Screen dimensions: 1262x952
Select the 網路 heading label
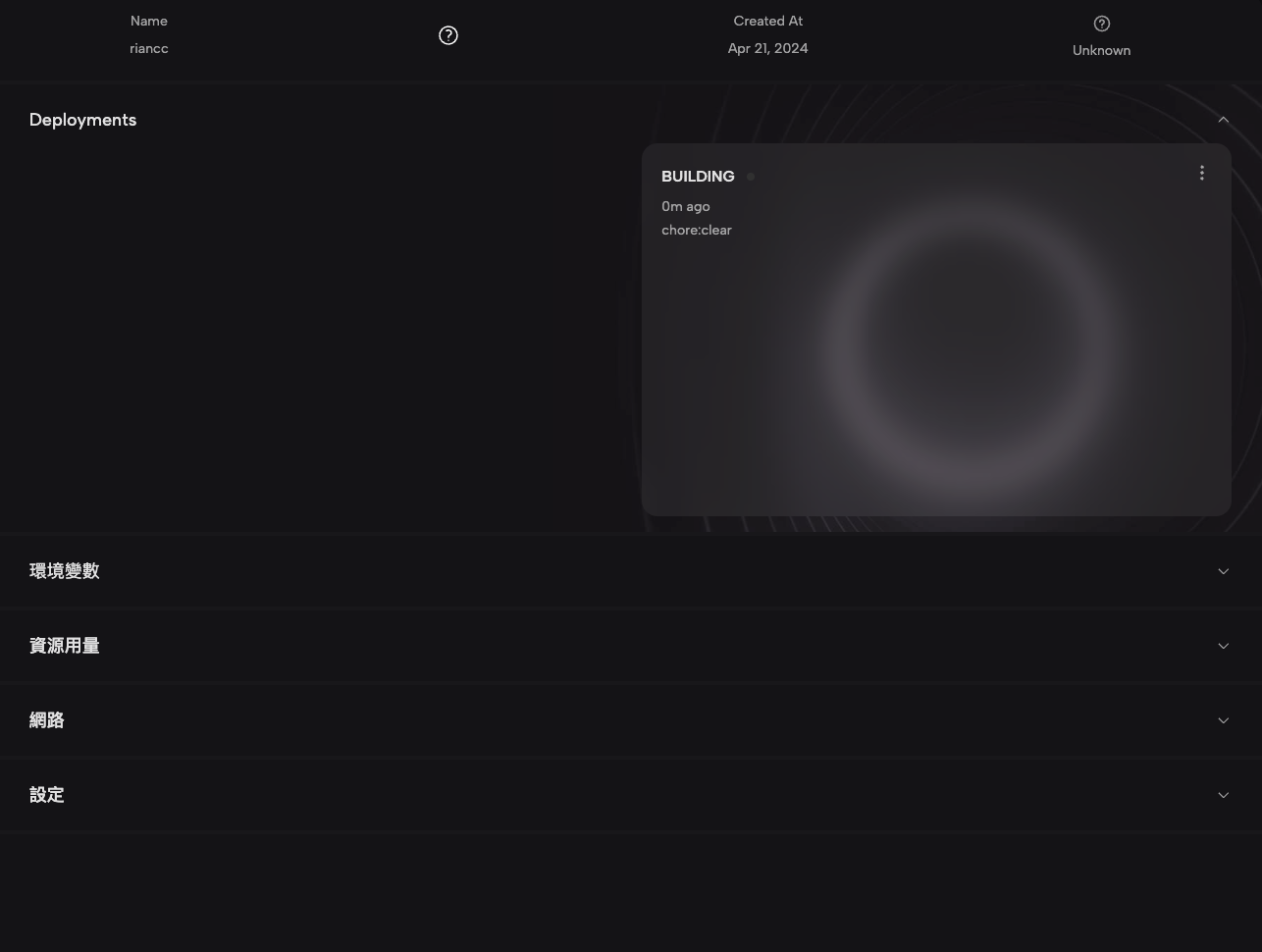(x=46, y=720)
